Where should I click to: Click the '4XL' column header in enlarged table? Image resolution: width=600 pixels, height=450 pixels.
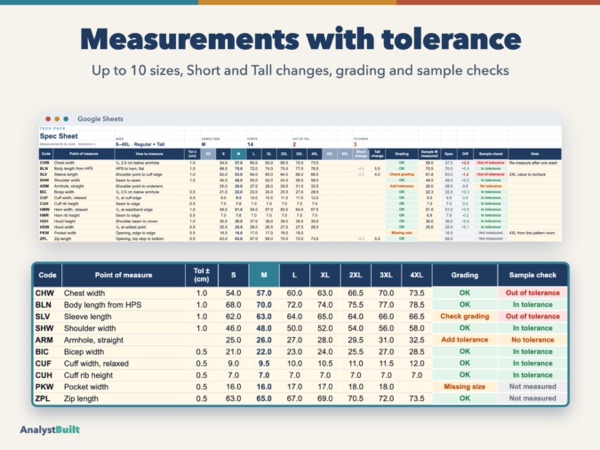click(x=417, y=275)
